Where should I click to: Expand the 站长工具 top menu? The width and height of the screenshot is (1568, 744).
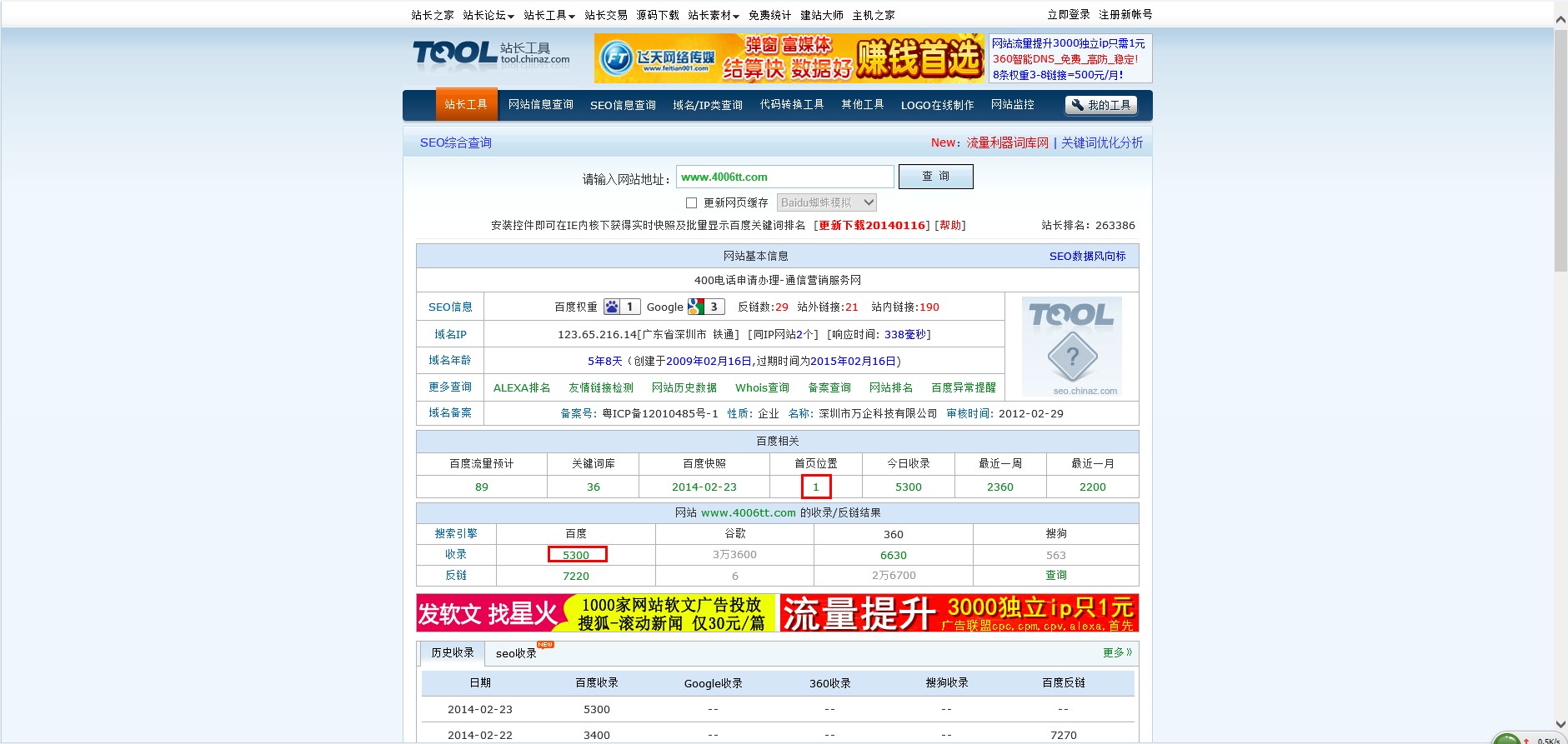click(549, 15)
